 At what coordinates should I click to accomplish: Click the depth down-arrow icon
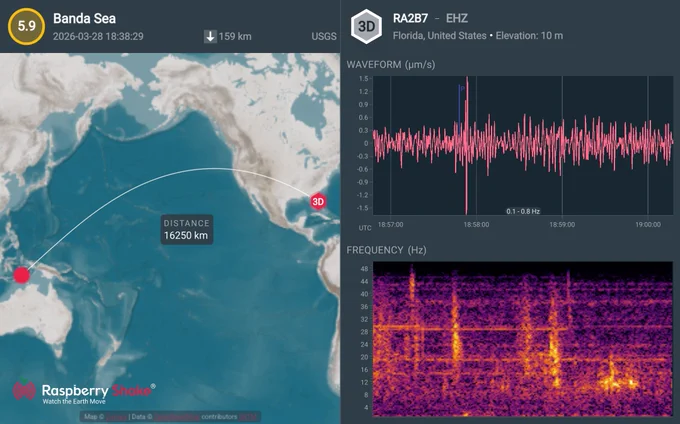[210, 36]
